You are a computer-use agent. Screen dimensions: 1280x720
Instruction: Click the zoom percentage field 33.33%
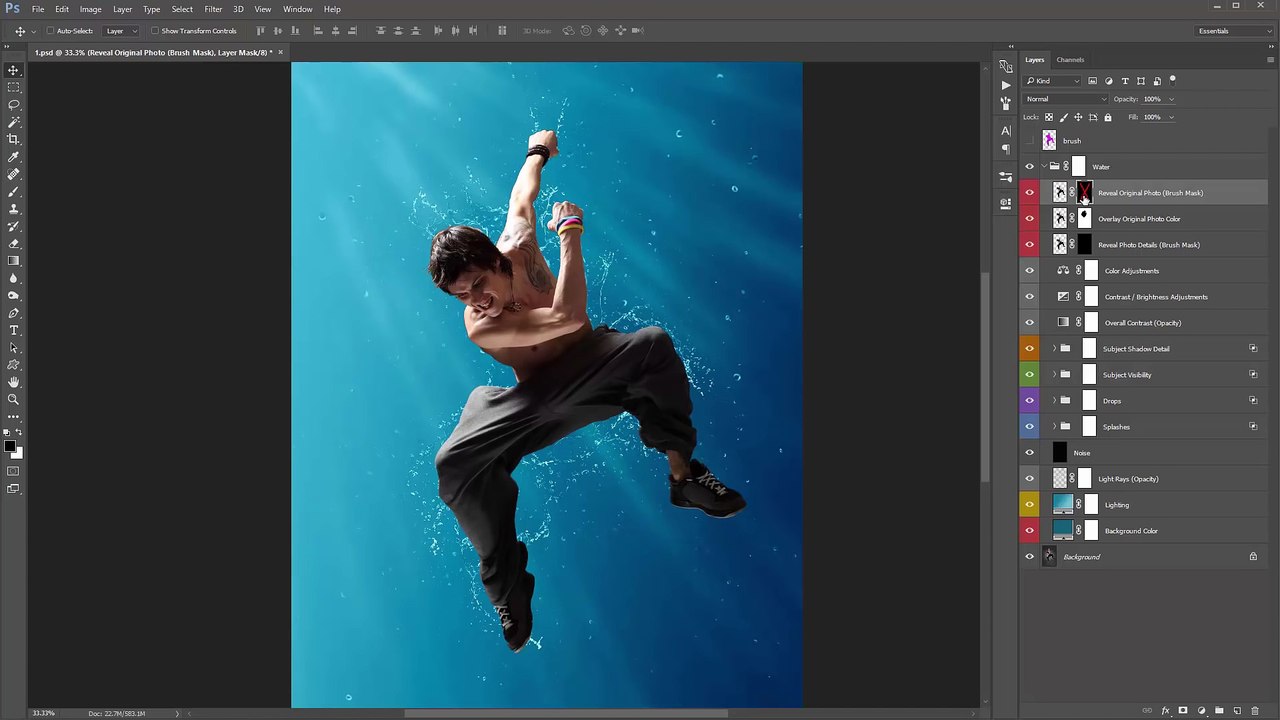coord(43,713)
